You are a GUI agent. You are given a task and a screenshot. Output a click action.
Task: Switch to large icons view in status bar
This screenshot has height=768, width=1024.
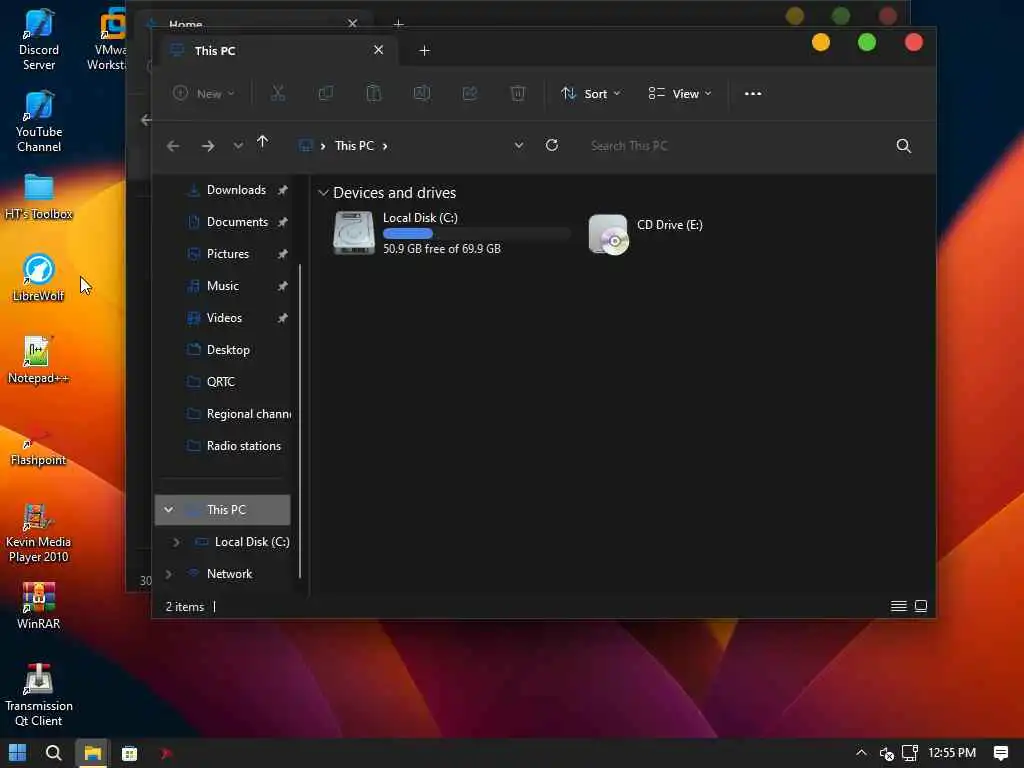coord(921,606)
